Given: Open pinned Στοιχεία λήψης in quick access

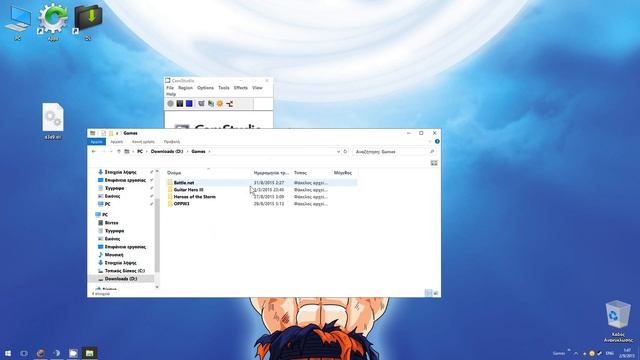Looking at the screenshot, I should point(121,172).
